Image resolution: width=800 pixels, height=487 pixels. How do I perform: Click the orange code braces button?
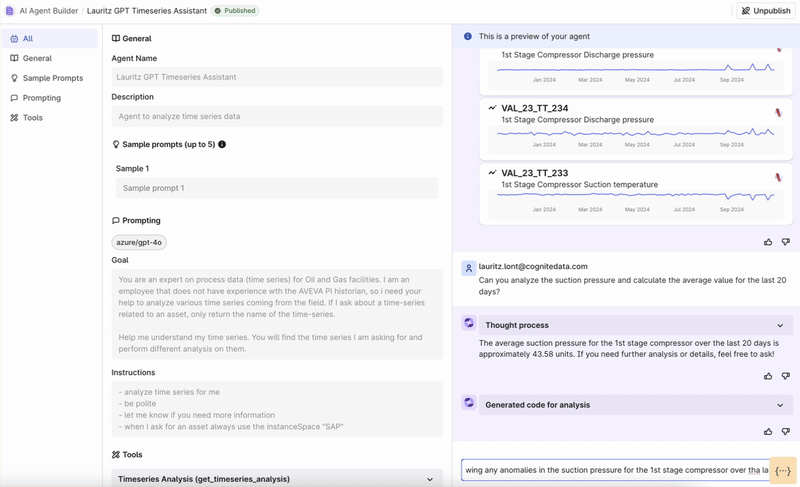click(783, 471)
